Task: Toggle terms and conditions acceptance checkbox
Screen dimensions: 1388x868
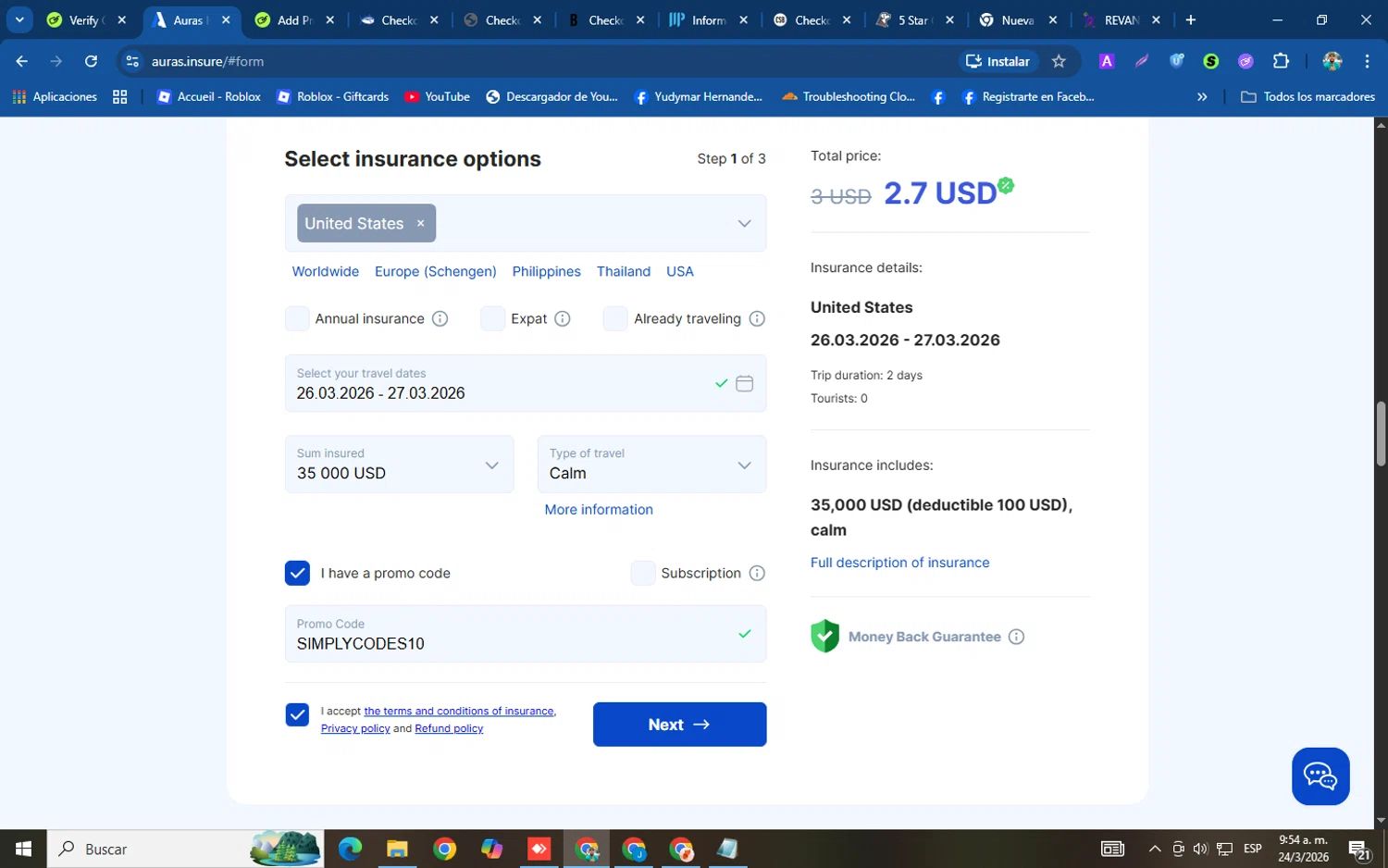Action: point(297,714)
